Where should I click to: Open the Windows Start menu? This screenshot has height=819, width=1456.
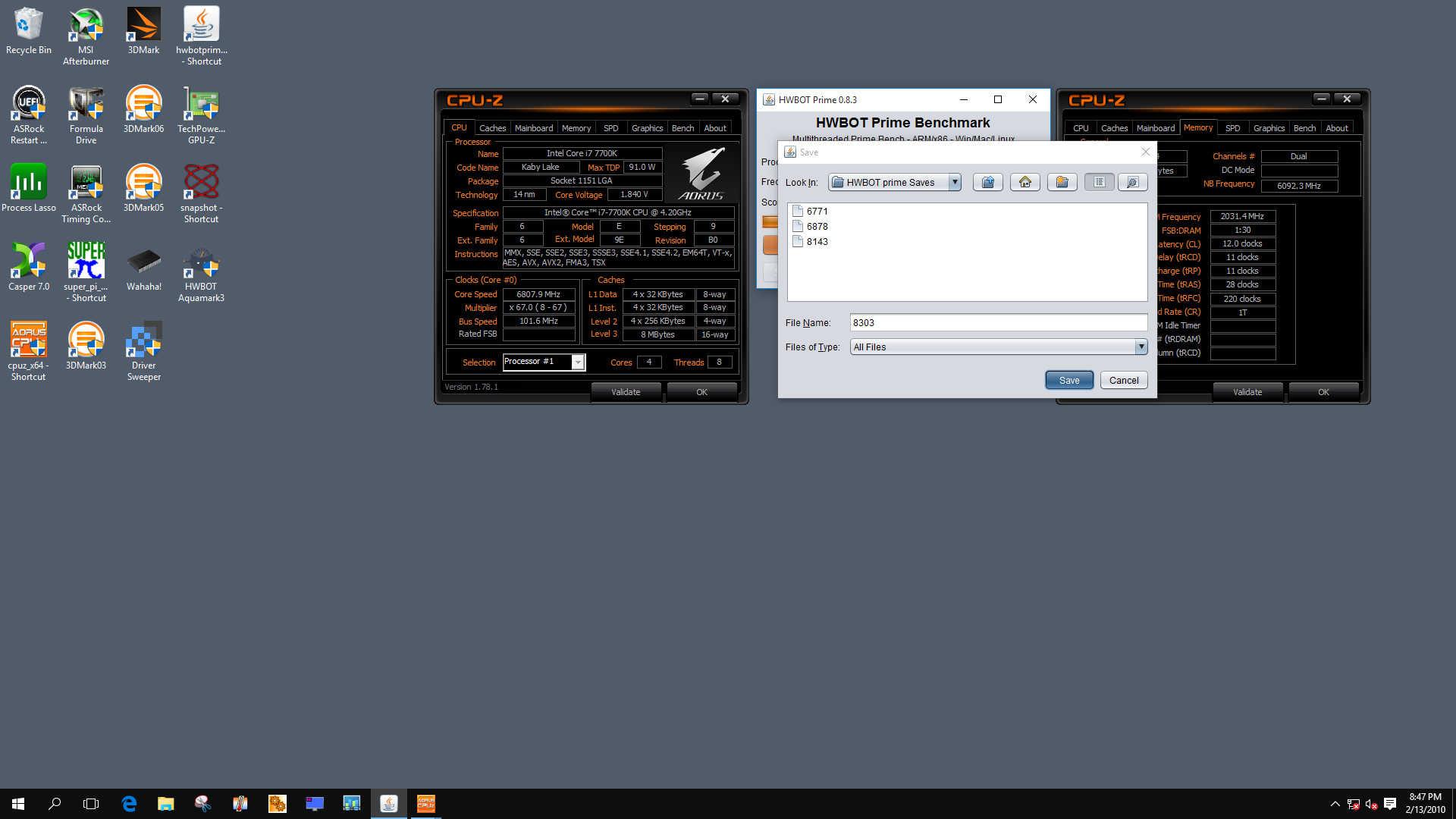pyautogui.click(x=18, y=804)
